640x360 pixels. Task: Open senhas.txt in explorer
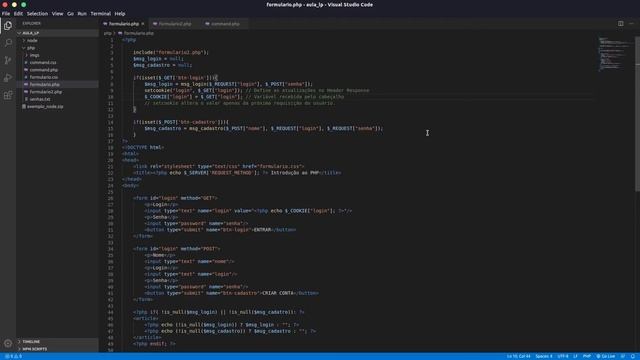point(40,99)
